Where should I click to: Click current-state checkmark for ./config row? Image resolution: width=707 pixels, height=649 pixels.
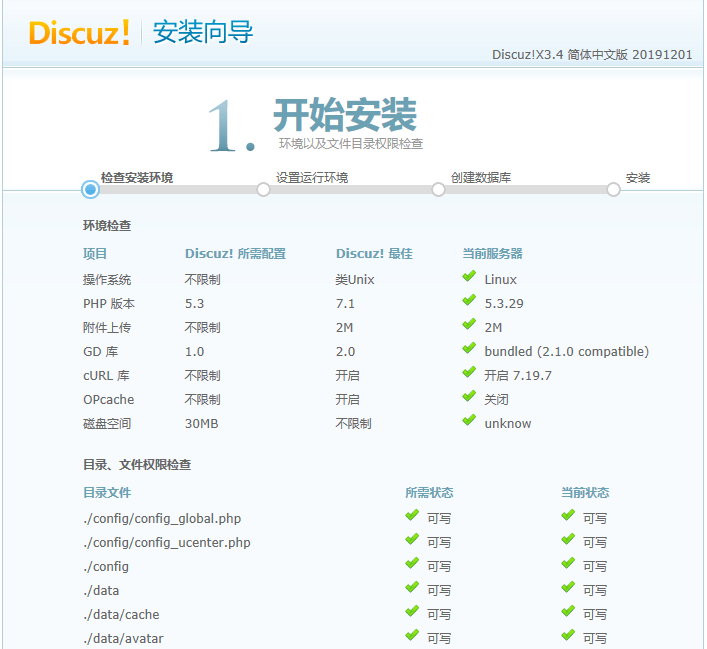pyautogui.click(x=568, y=562)
